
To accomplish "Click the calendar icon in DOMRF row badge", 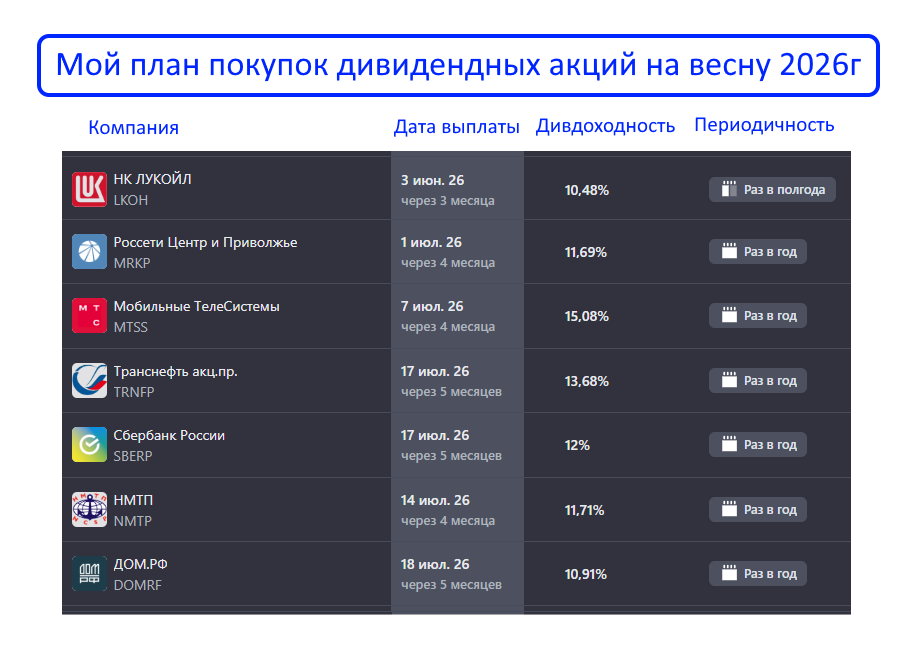I will (x=729, y=574).
